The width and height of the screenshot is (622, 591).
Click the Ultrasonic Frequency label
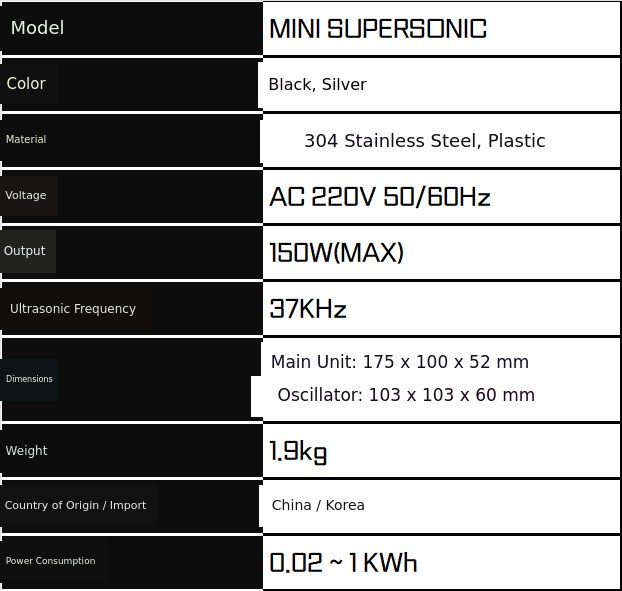73,309
